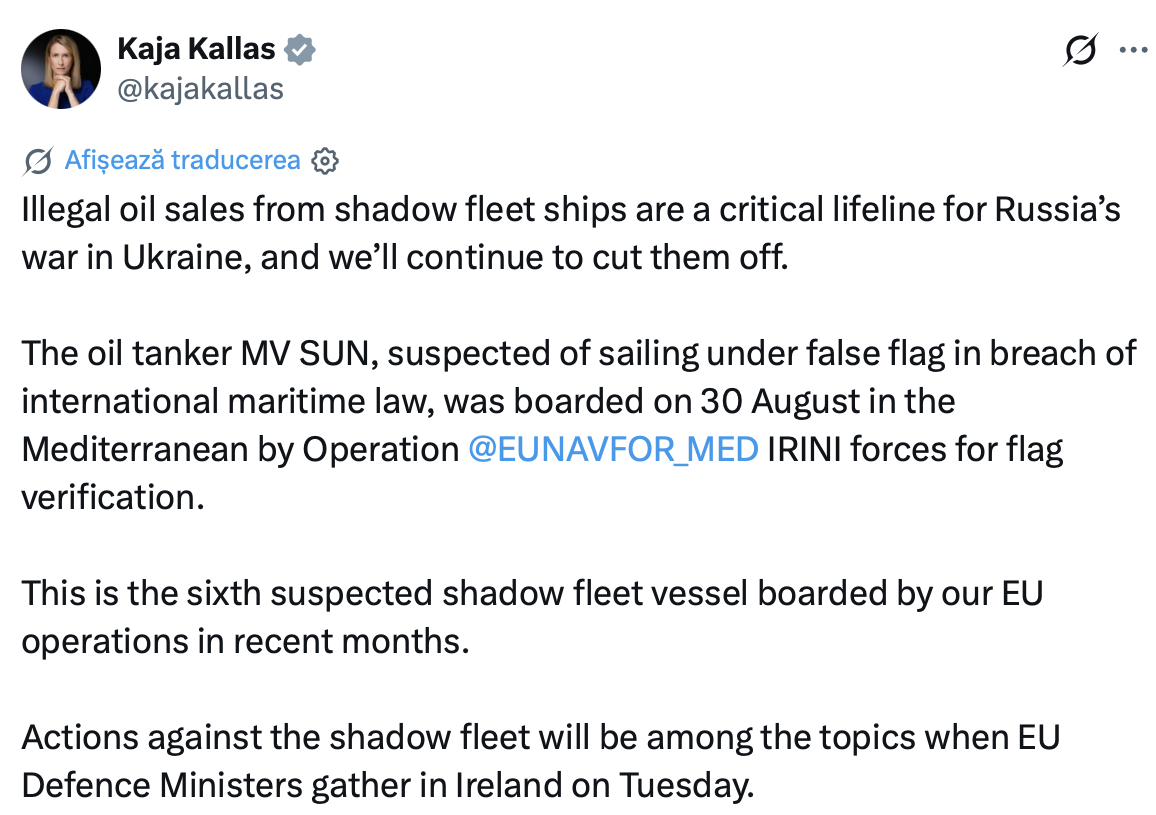1156x815 pixels.
Task: Click the Kaja Kallas display name
Action: pos(196,49)
